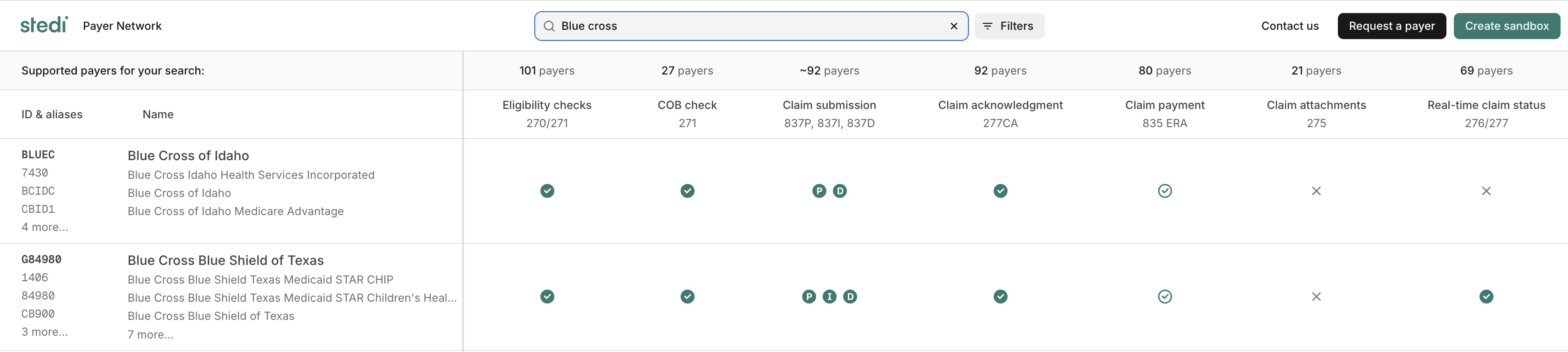Click the Blue cross search field
Screen dimensions: 1568x352
[749, 26]
